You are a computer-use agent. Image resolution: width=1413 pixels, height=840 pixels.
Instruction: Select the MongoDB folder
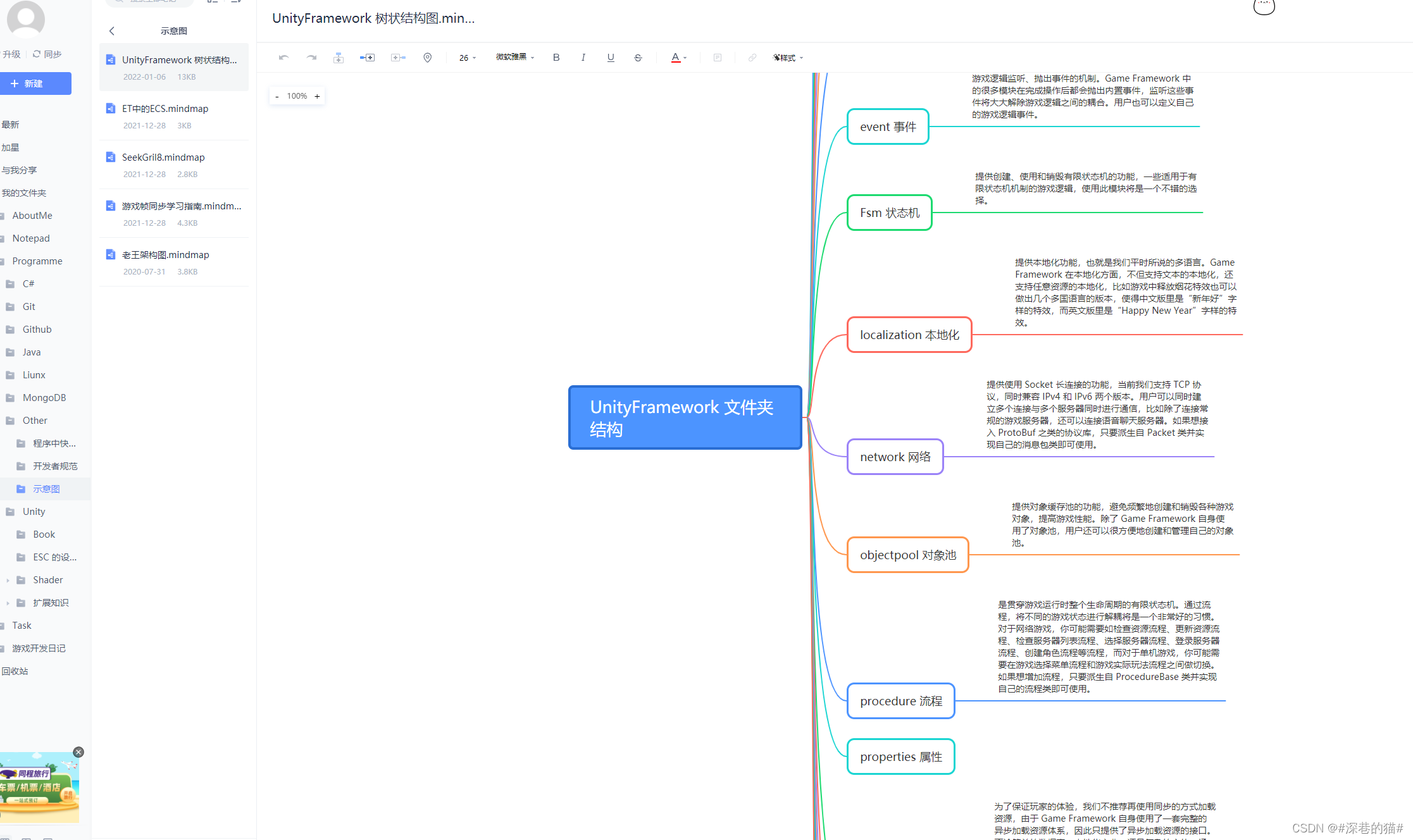(44, 398)
